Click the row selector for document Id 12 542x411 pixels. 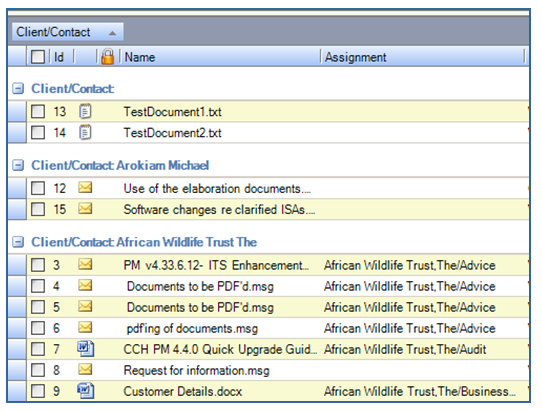(17, 188)
